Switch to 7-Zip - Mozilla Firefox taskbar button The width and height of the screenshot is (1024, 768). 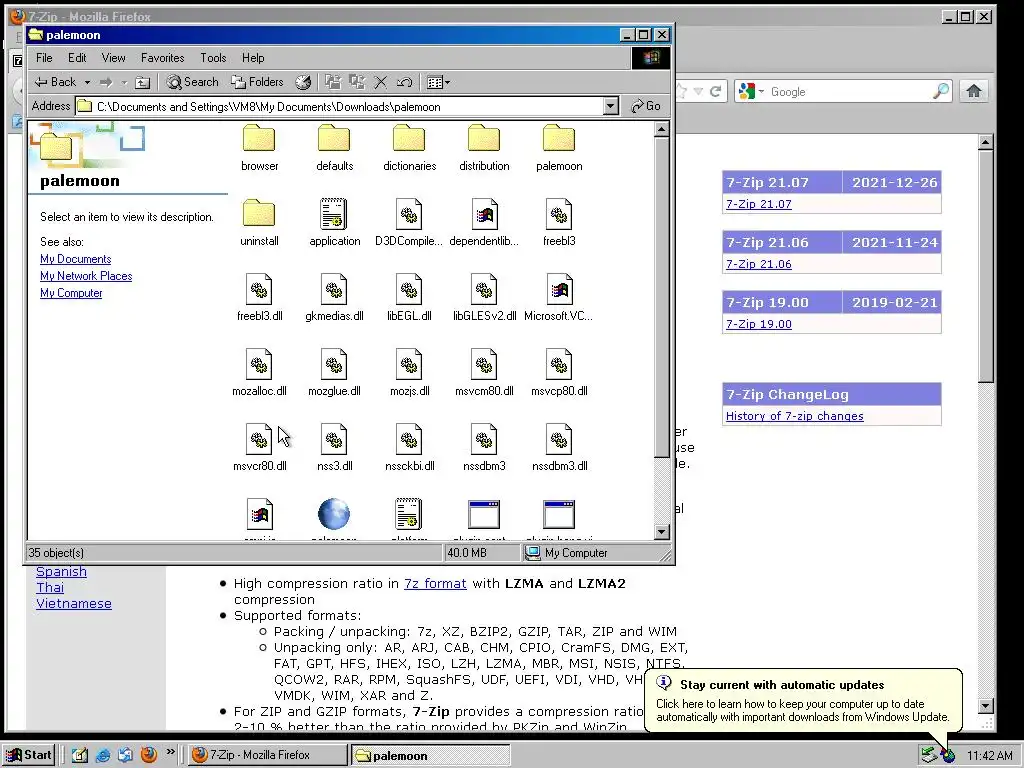pos(268,756)
